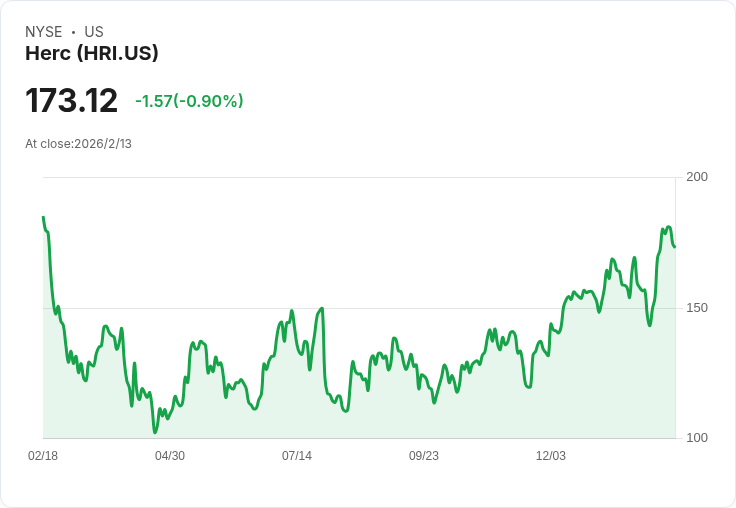The image size is (736, 508).
Task: Click the -1.57(-0.90%) price change text
Action: pos(189,101)
